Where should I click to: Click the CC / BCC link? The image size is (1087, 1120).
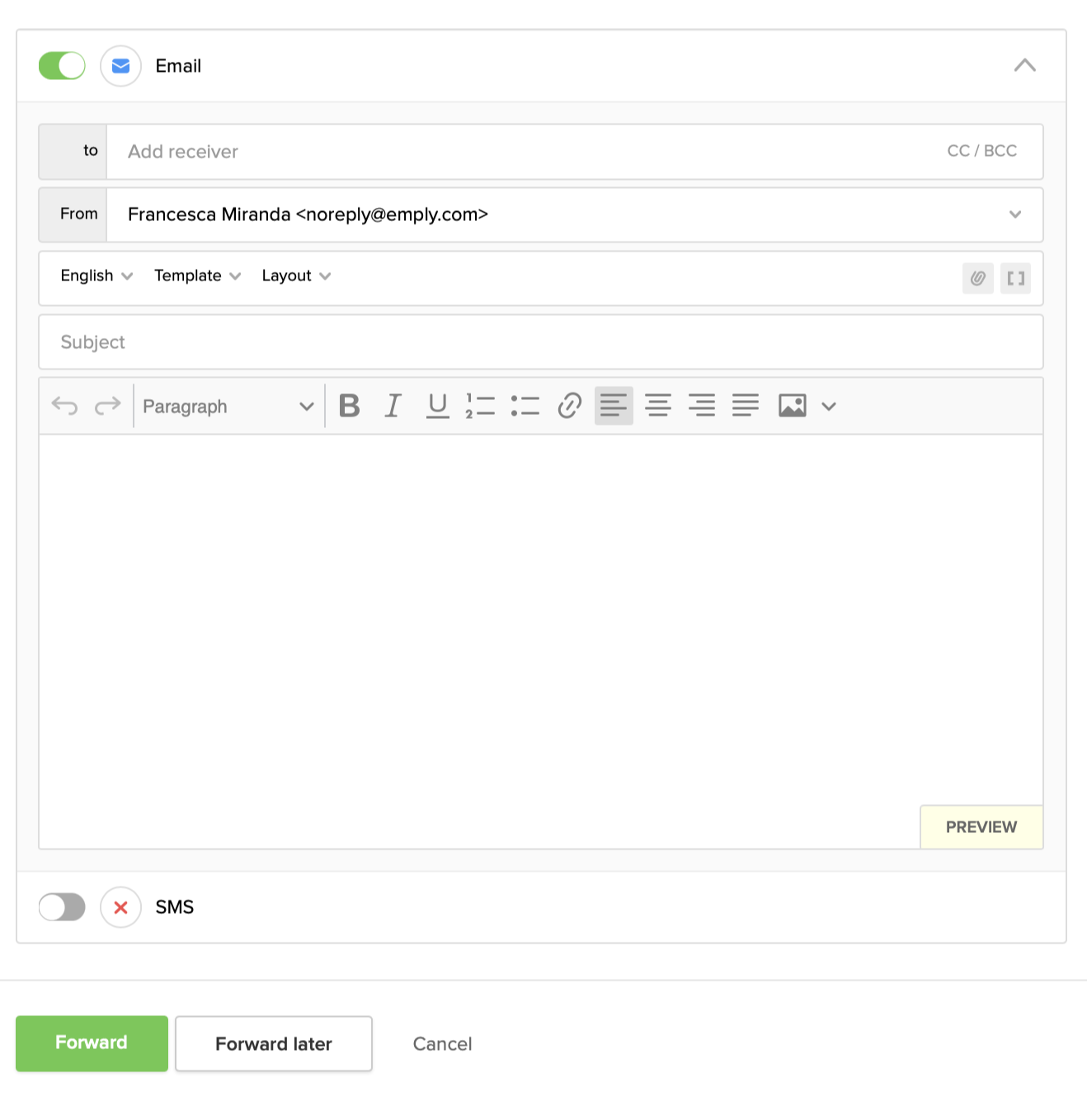coord(981,151)
